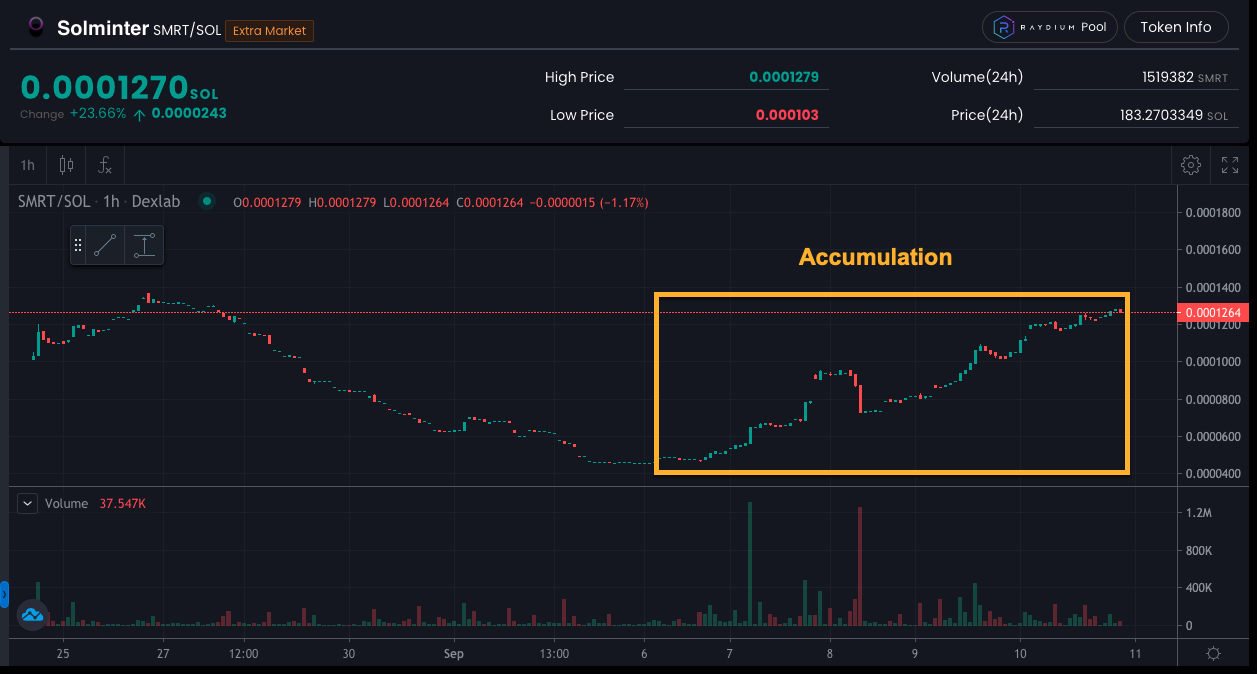Open the Raydium Pool link
Image resolution: width=1257 pixels, height=674 pixels.
[1049, 27]
